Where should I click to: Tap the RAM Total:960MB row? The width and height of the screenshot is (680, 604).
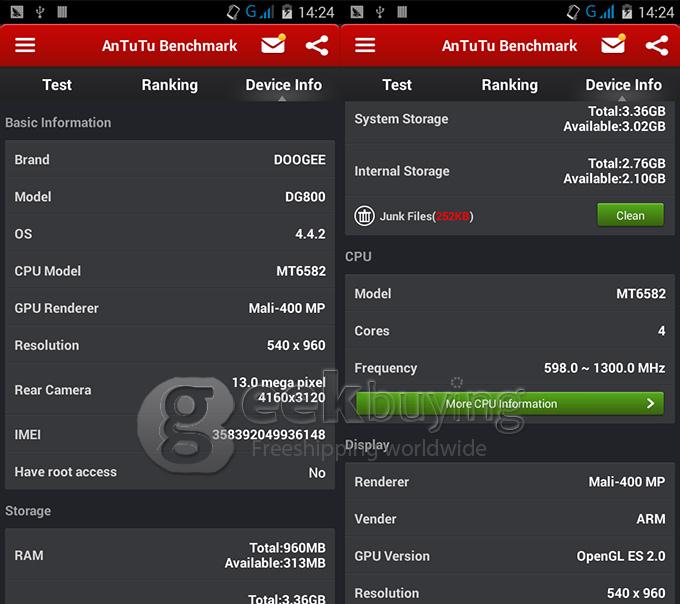pyautogui.click(x=170, y=555)
